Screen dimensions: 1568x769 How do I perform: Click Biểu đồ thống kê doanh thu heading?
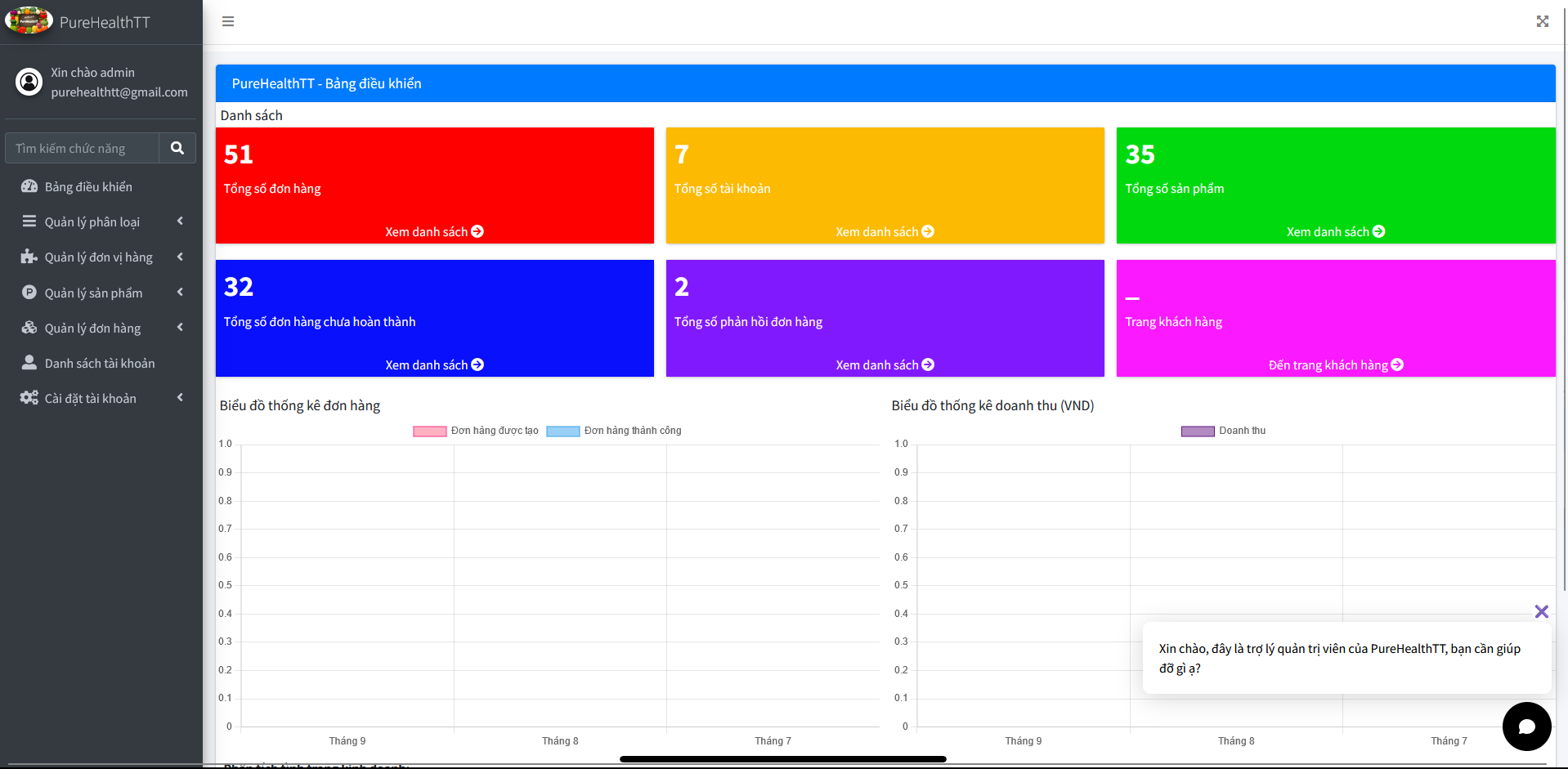pyautogui.click(x=992, y=405)
